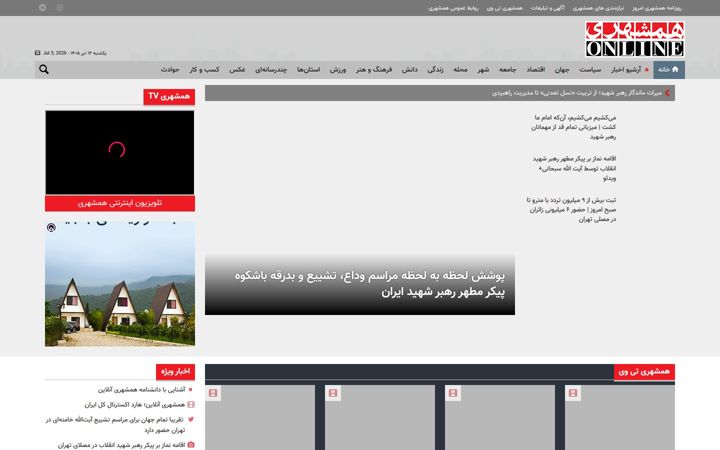Open the زندگی section

pos(435,70)
